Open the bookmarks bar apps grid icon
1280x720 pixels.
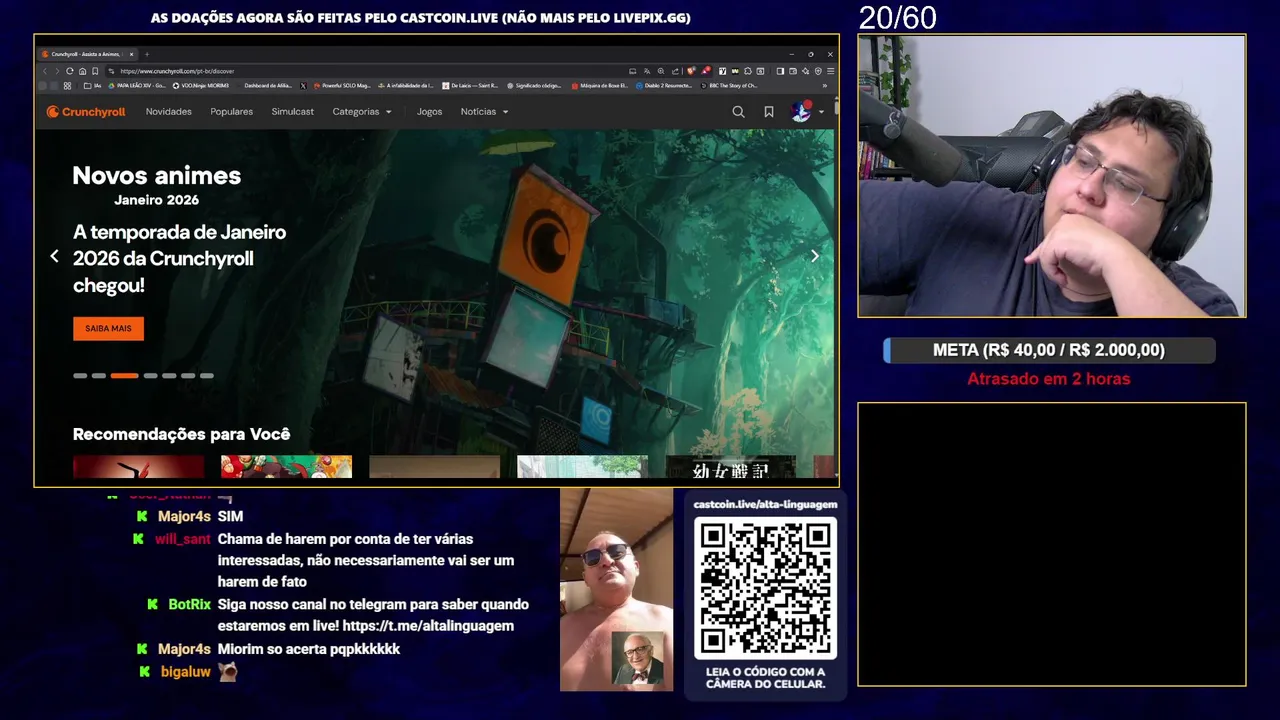click(x=67, y=86)
